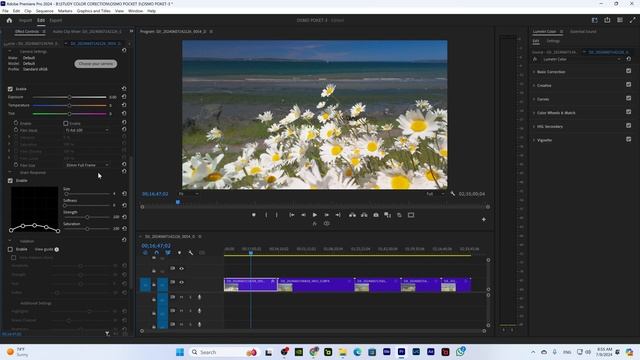Expand the Basic Correction section
This screenshot has width=640, height=360.
click(x=534, y=72)
